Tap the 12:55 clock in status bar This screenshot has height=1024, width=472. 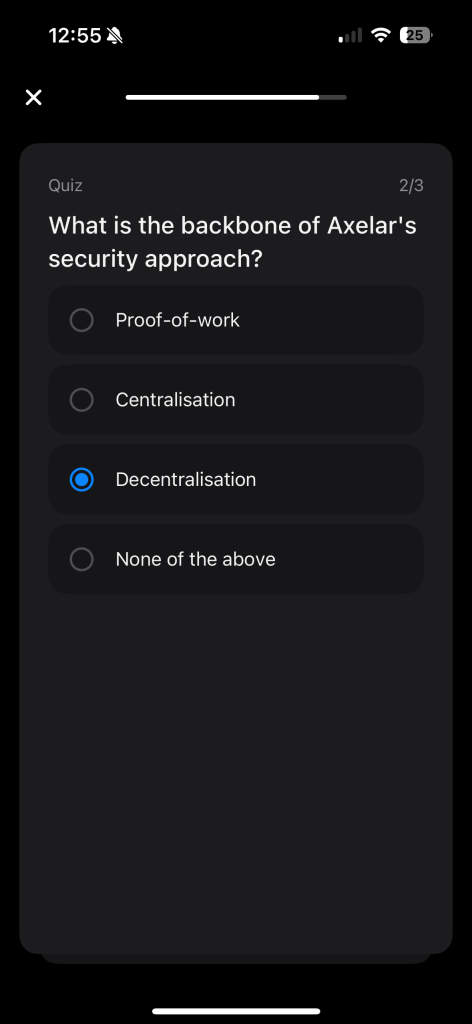point(75,36)
